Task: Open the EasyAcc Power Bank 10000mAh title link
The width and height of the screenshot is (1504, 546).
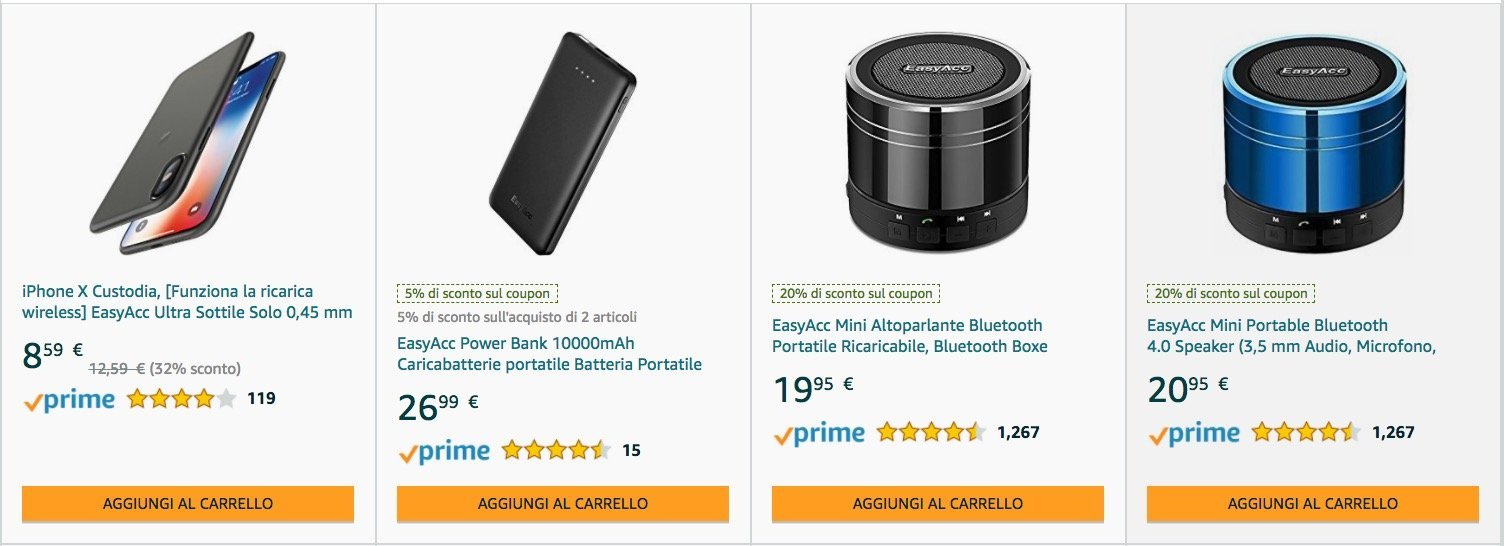Action: (549, 353)
